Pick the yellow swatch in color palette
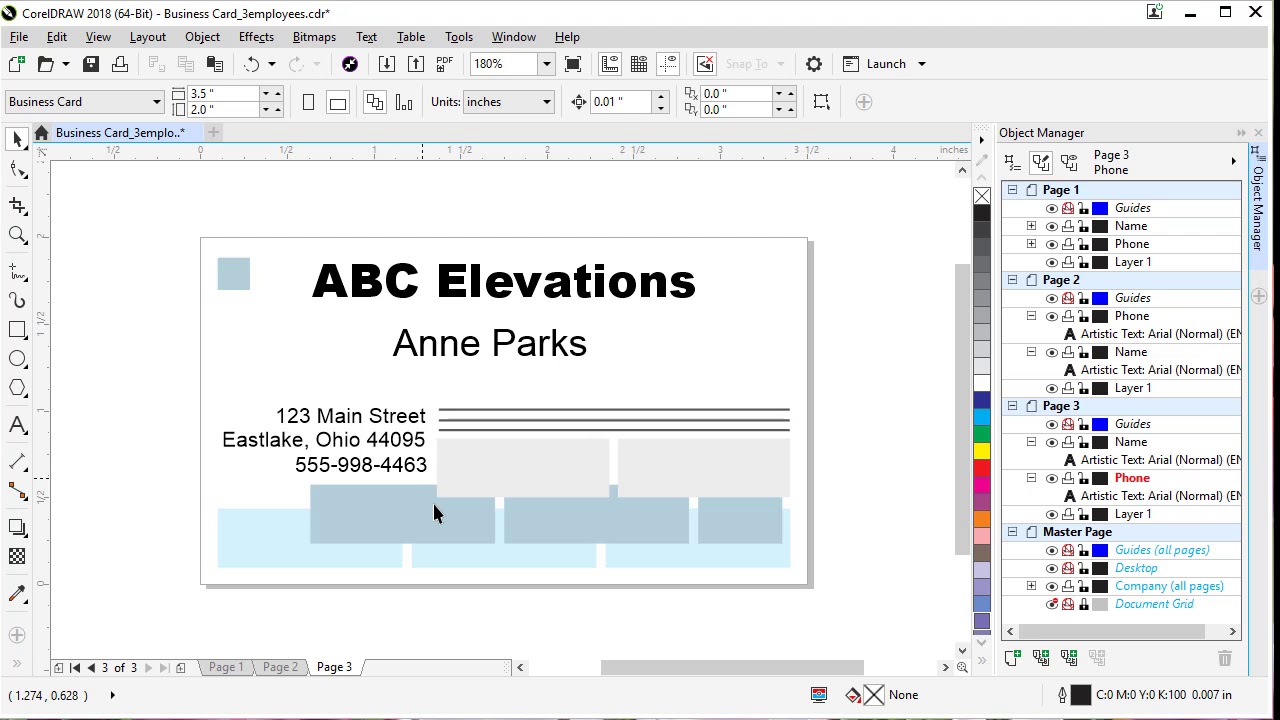 982,450
